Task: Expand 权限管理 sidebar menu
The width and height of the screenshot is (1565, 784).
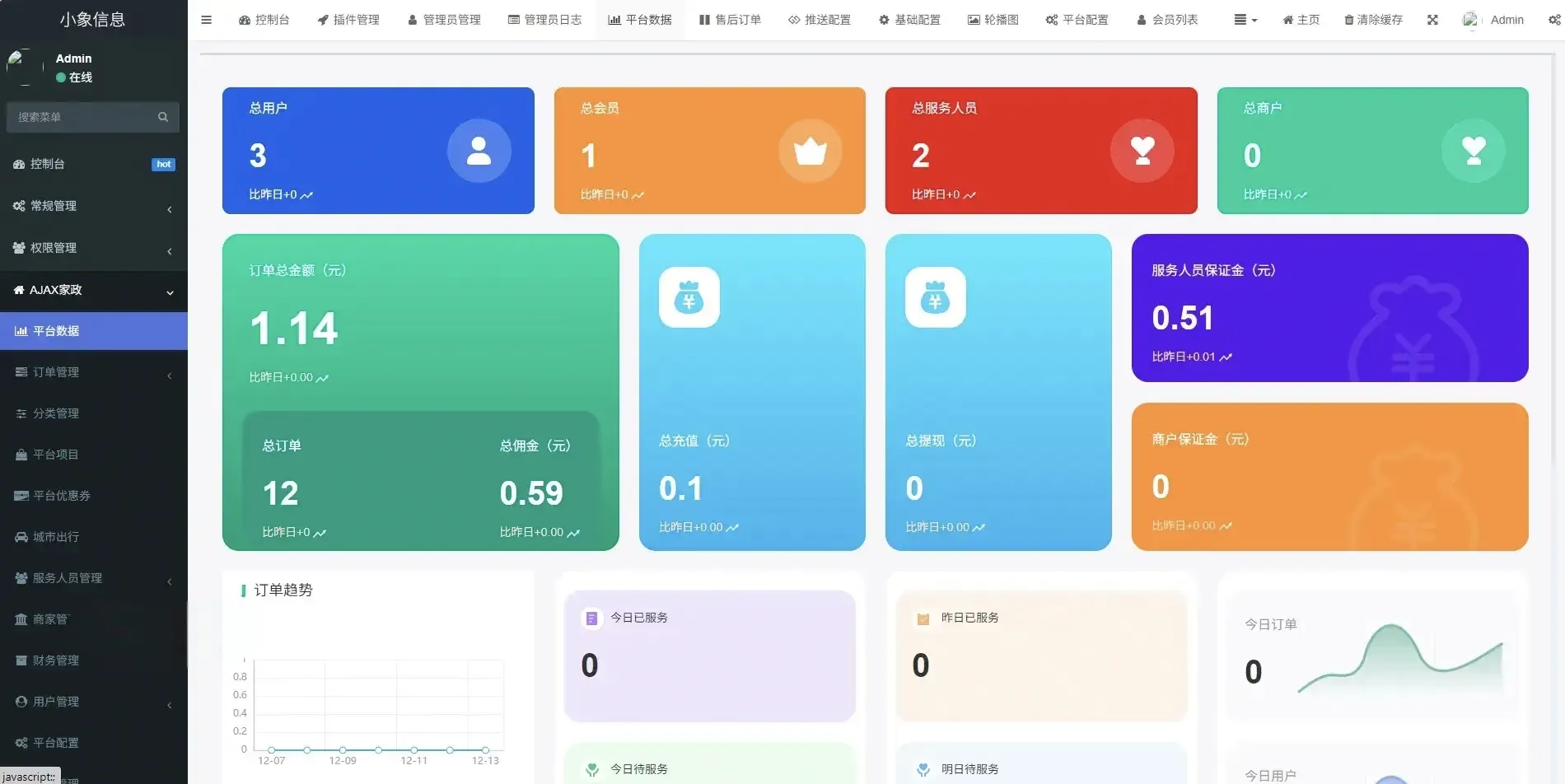Action: pos(94,248)
